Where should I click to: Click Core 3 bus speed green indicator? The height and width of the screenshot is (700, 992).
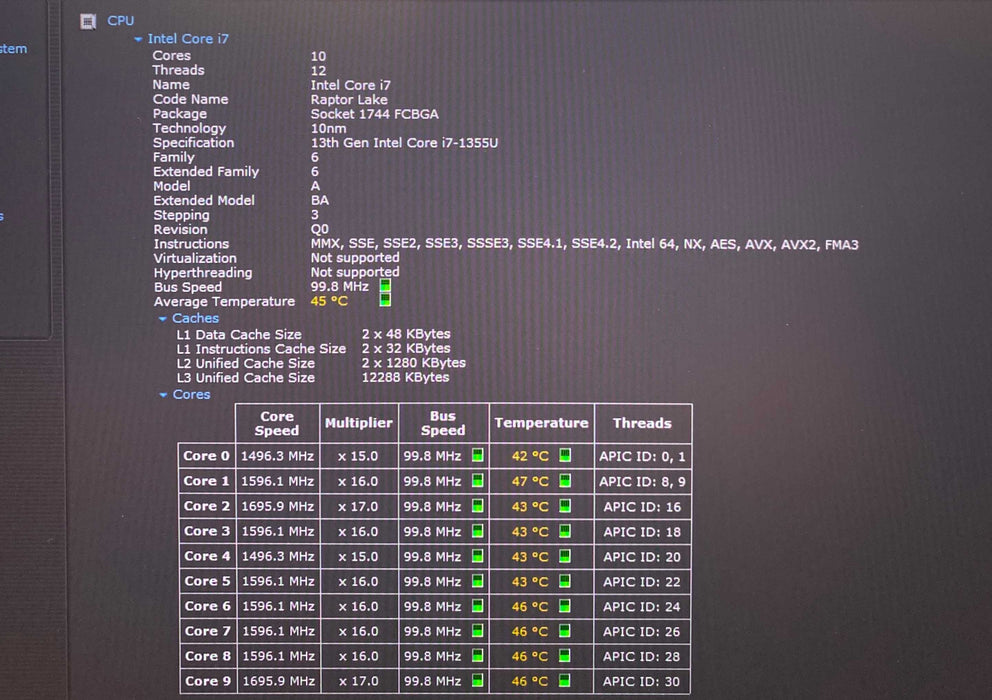(478, 530)
